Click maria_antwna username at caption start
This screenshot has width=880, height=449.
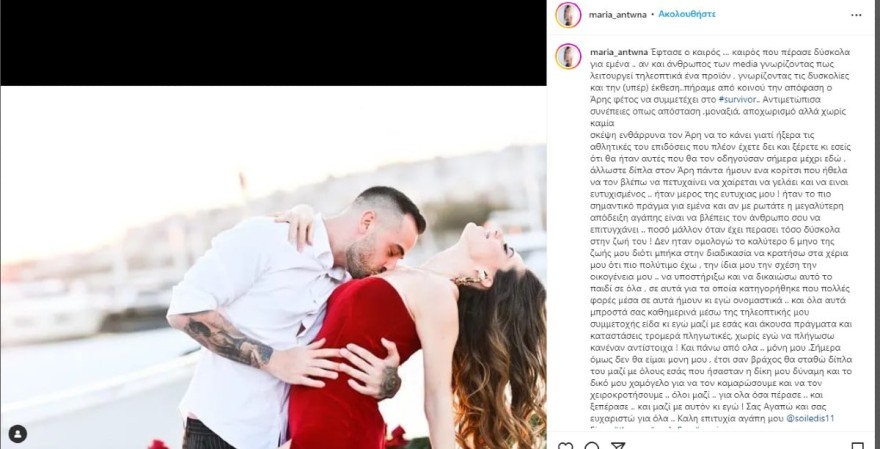[x=618, y=52]
